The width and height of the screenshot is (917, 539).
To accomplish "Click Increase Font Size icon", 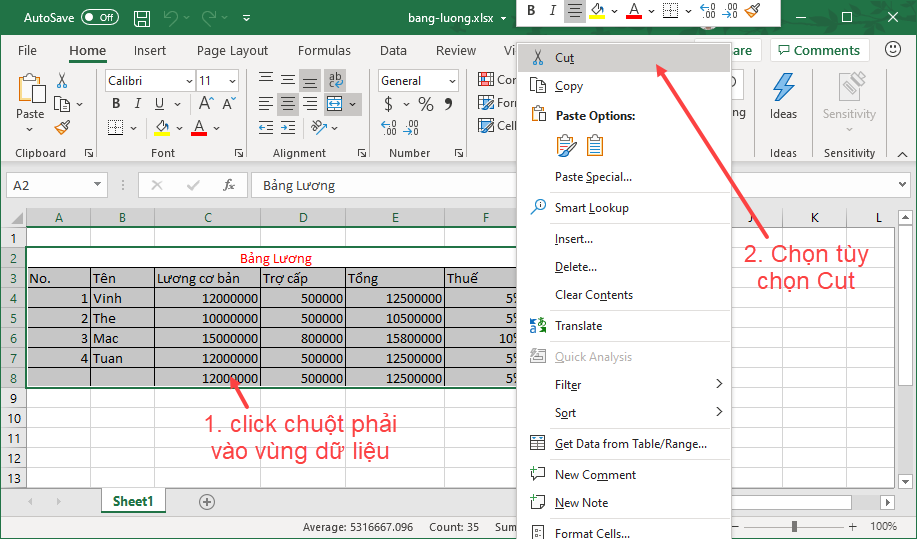I will pos(206,103).
